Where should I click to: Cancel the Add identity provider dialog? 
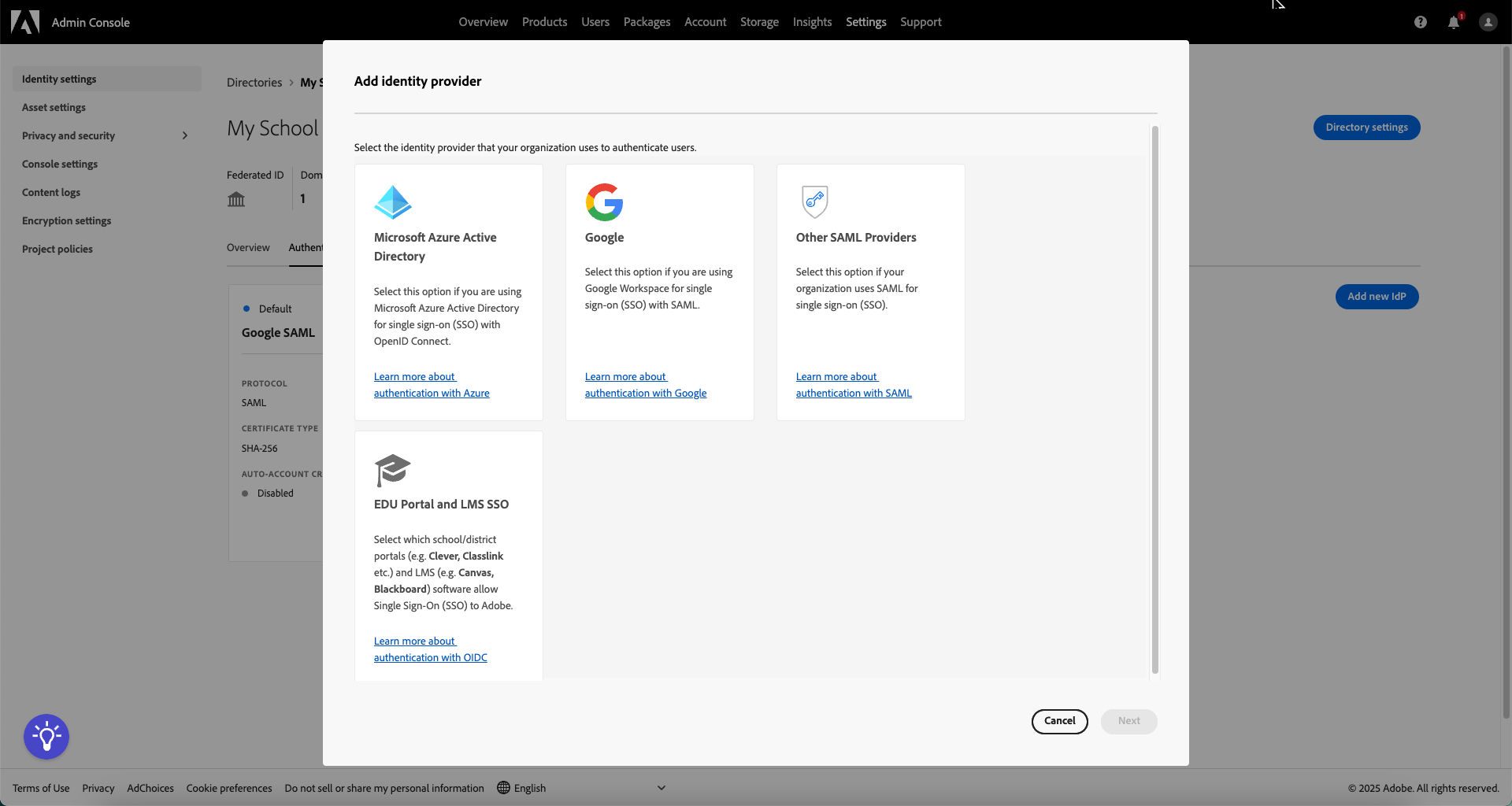pos(1059,721)
